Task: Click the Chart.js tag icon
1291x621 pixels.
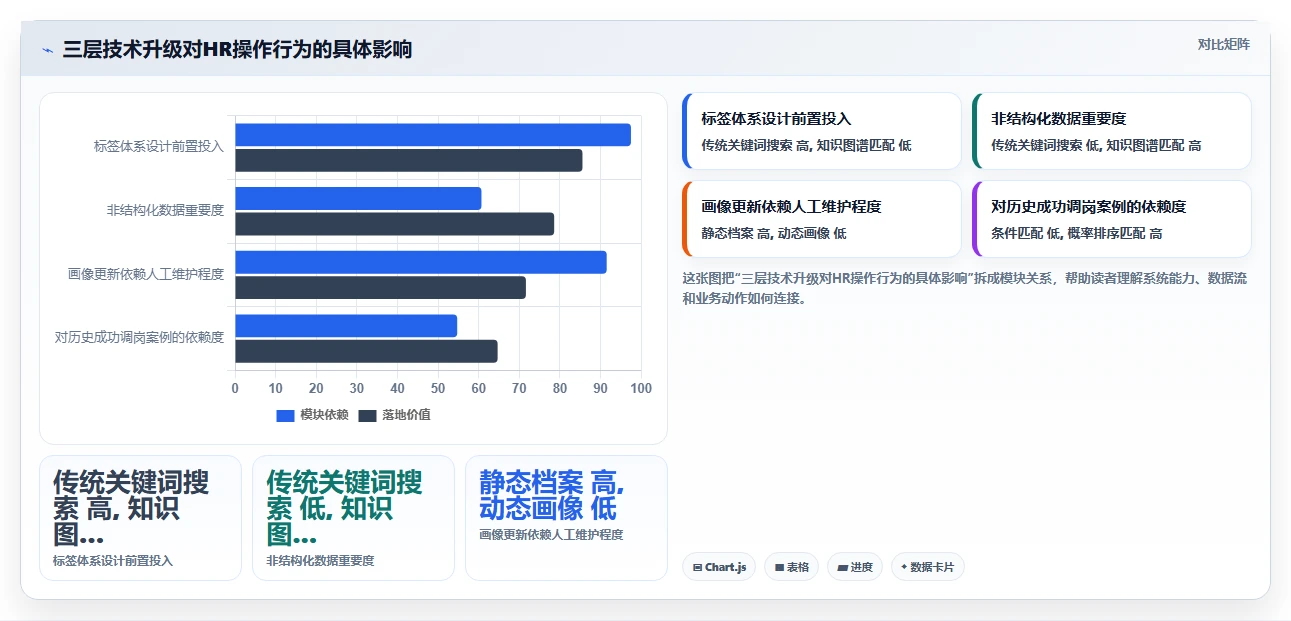Action: pyautogui.click(x=697, y=567)
